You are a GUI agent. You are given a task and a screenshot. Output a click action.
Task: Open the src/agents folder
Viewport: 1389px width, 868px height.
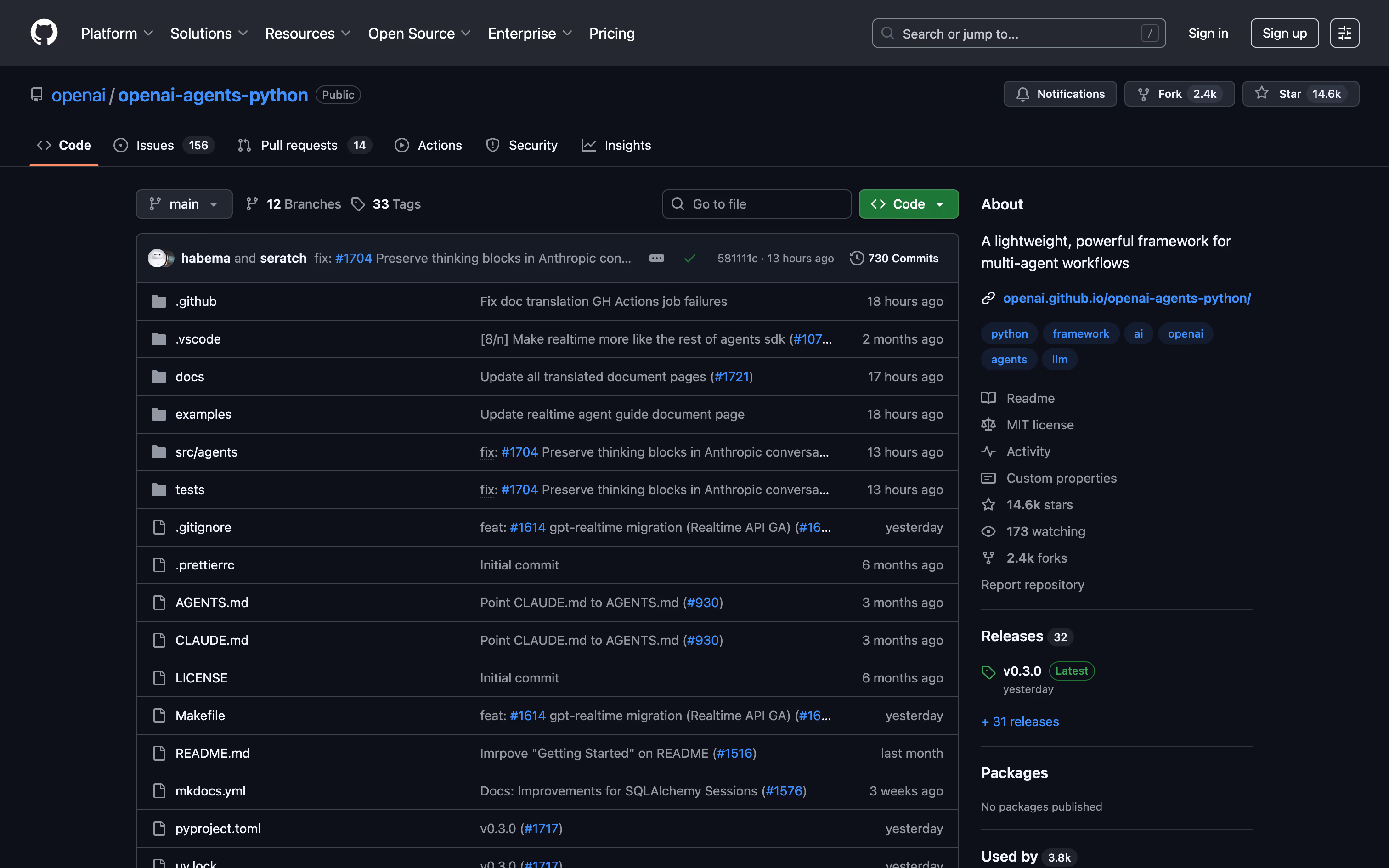tap(206, 452)
